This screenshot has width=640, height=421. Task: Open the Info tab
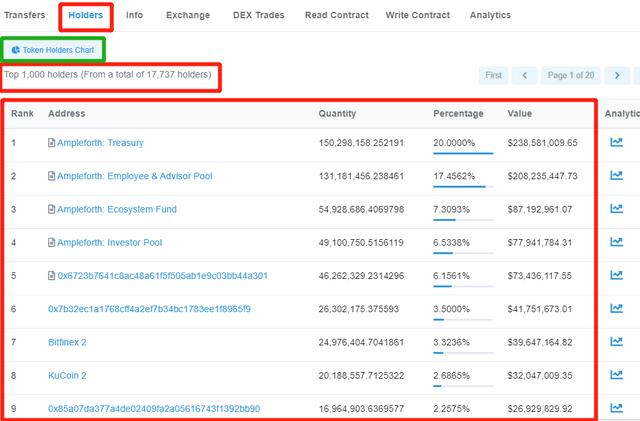[x=134, y=15]
